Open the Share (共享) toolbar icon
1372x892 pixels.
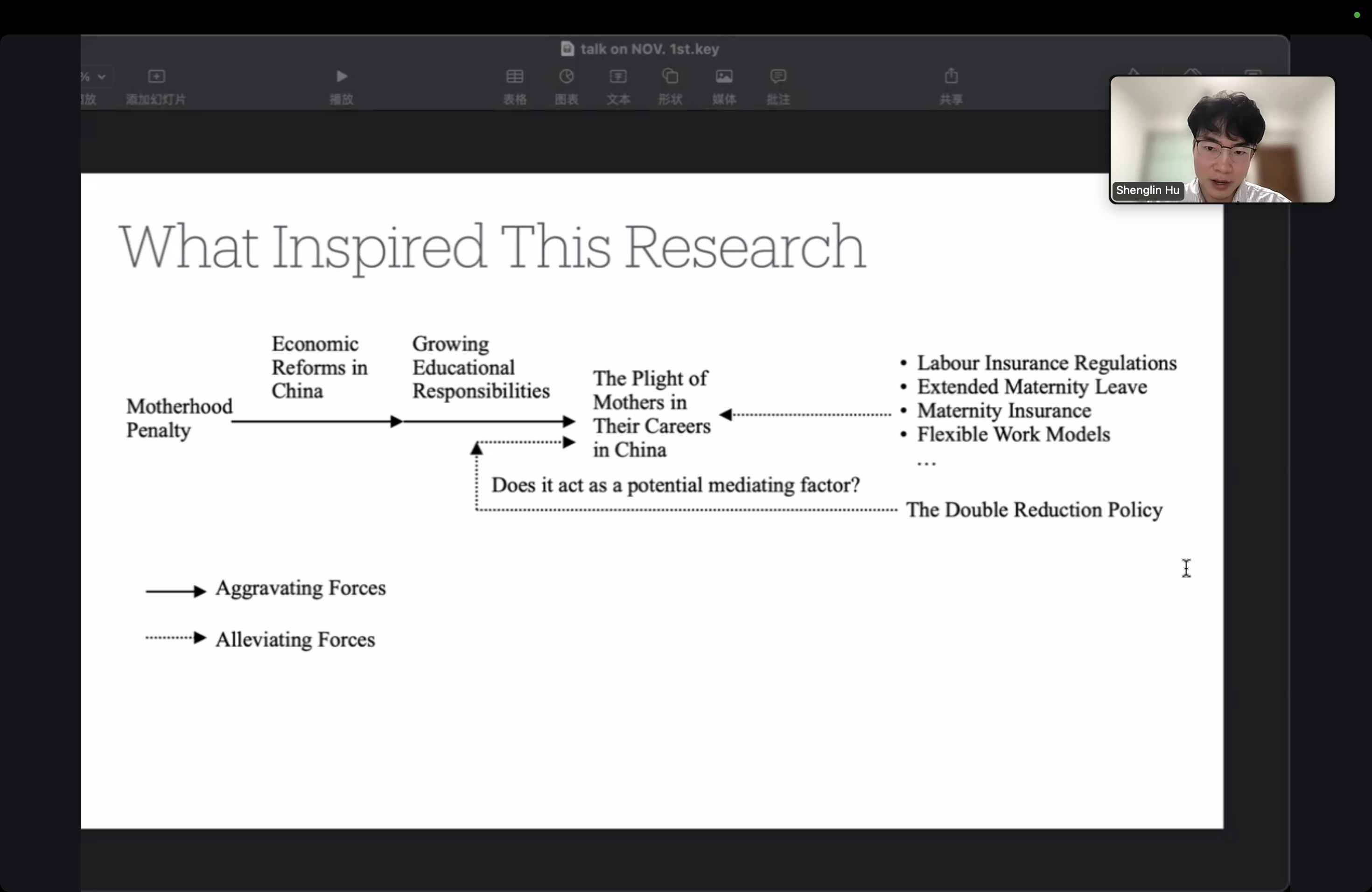point(951,76)
